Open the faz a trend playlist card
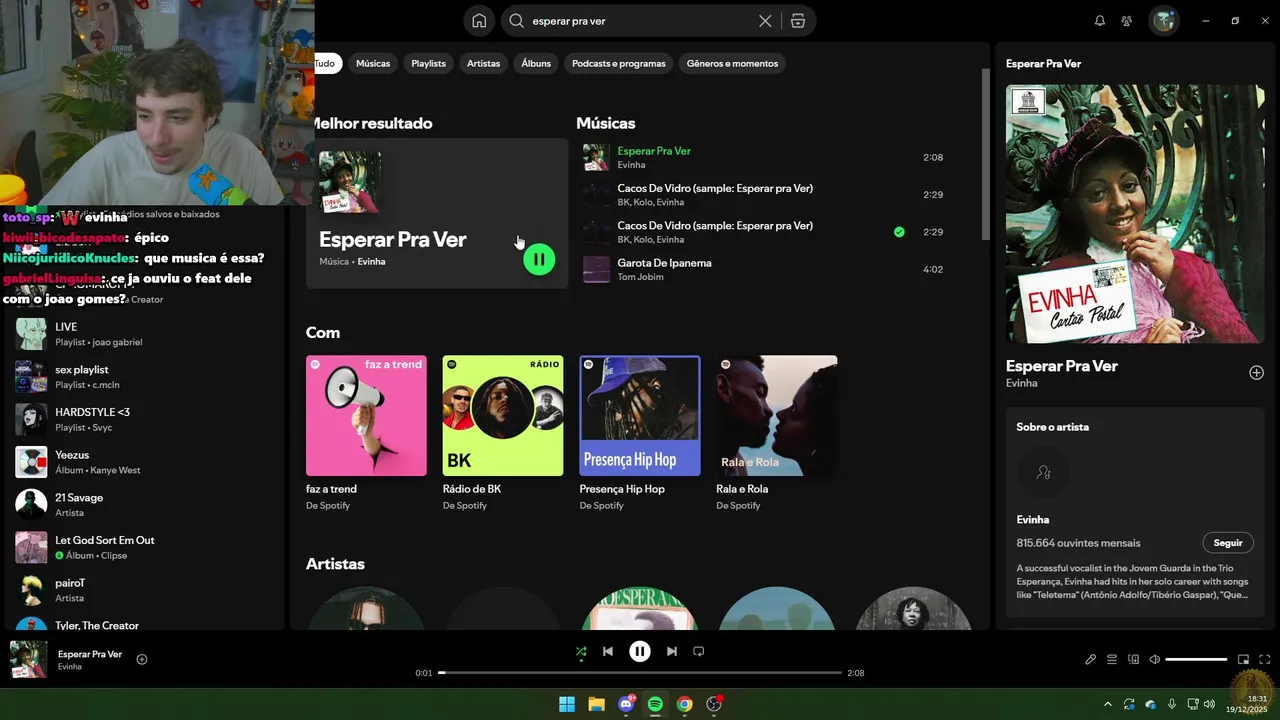 pyautogui.click(x=366, y=434)
